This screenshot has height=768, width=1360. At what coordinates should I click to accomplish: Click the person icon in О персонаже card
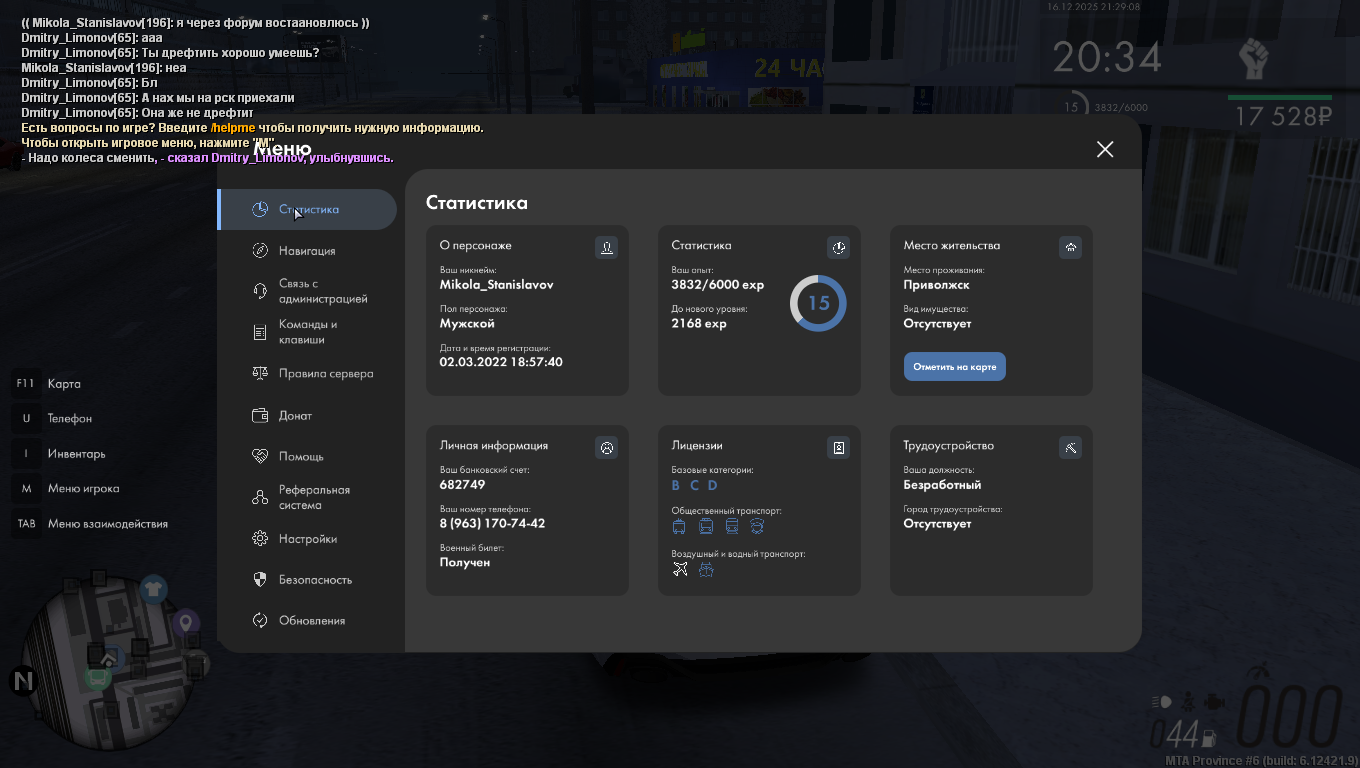tap(606, 247)
